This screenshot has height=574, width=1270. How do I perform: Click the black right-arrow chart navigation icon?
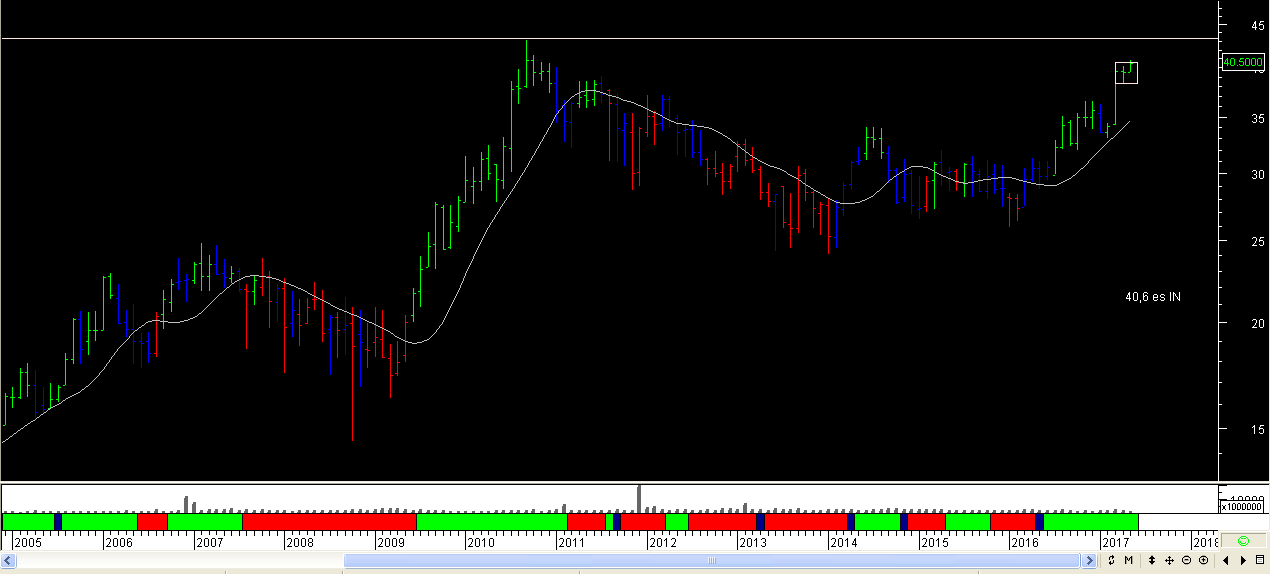(1242, 560)
